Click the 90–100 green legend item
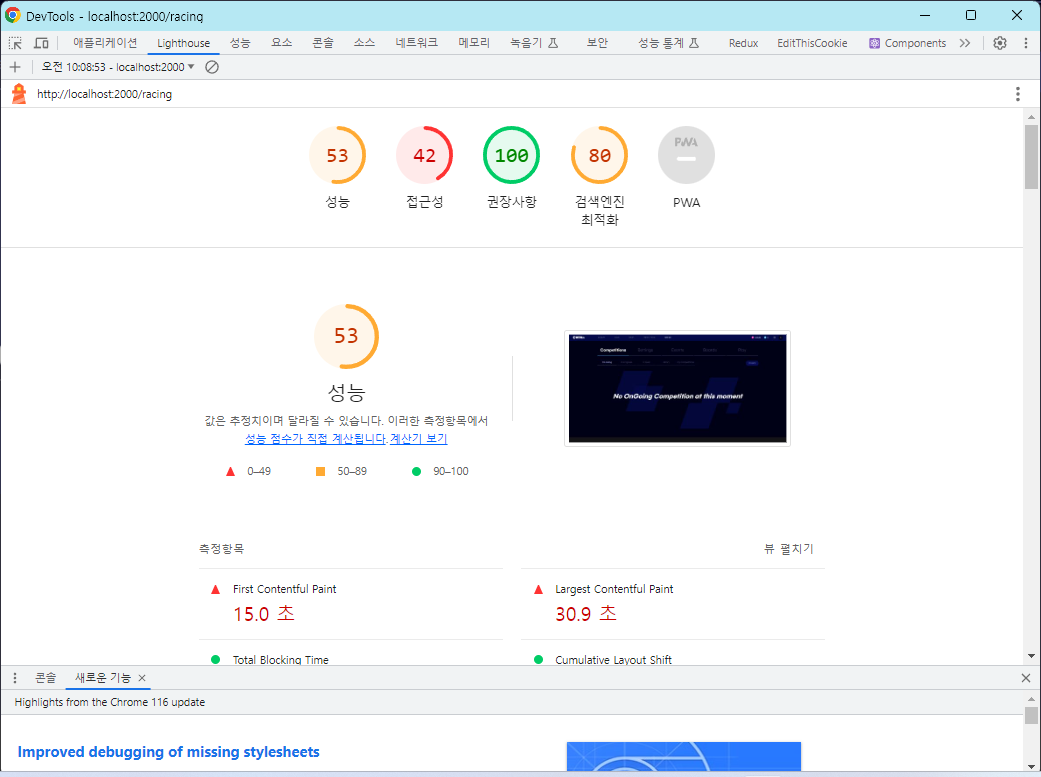Viewport: 1041px width, 777px height. coord(440,472)
